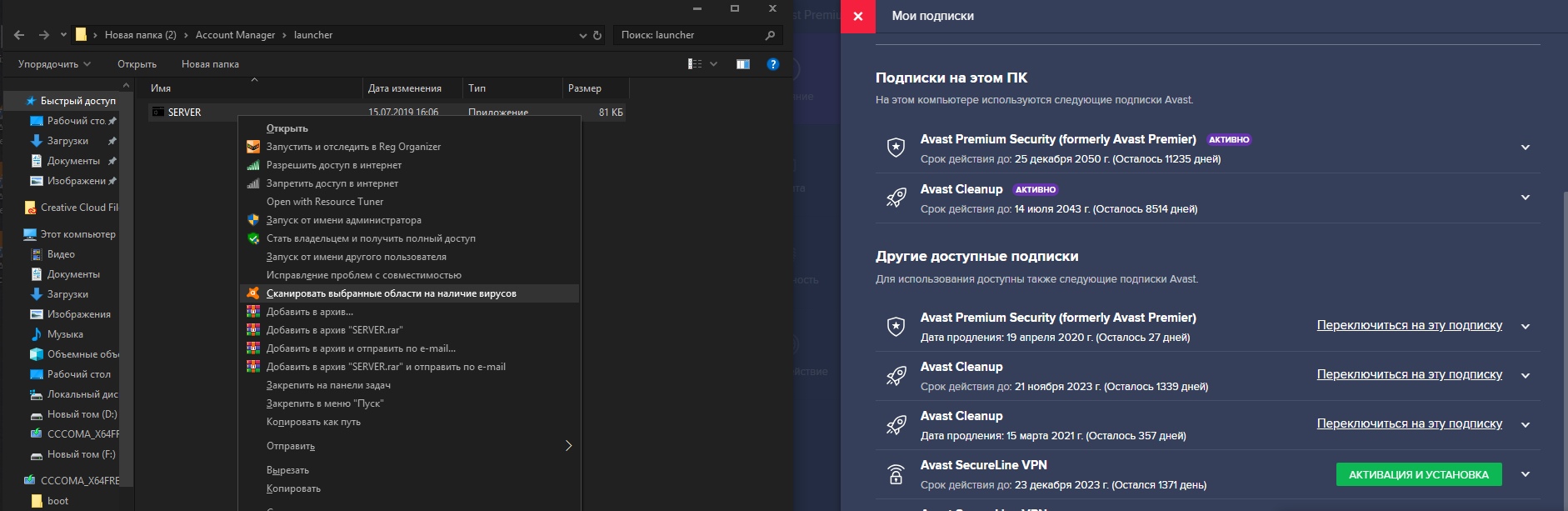Click rocket icon of active Avast Cleanup

click(896, 198)
